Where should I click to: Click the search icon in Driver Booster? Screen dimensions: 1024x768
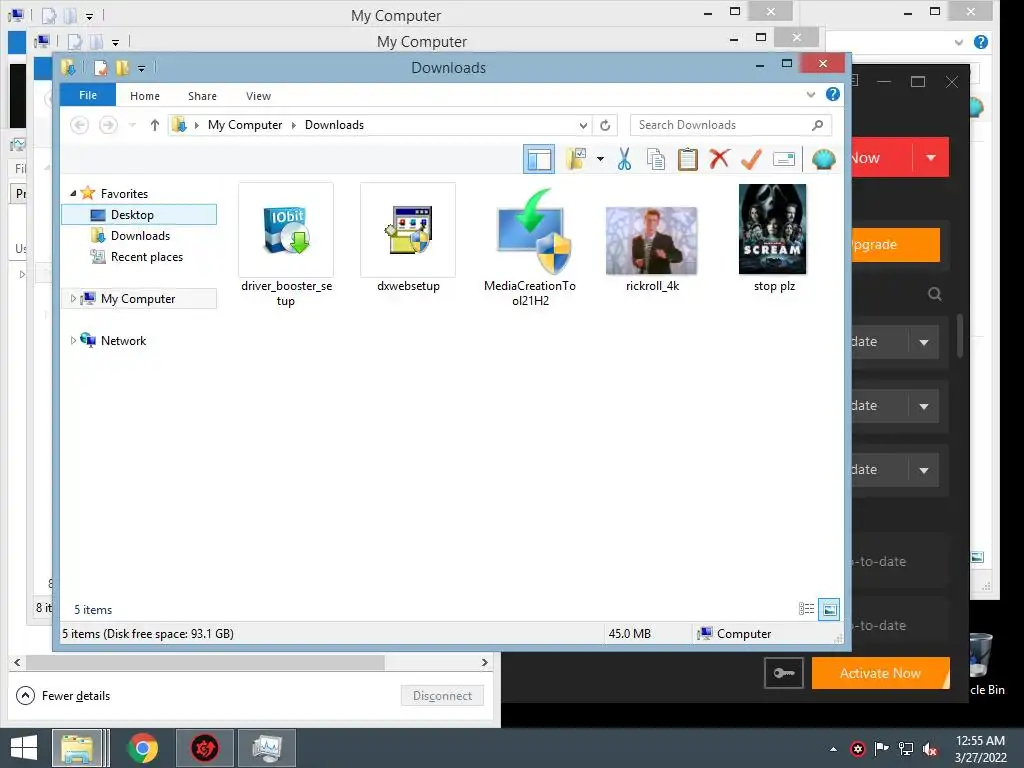(x=935, y=295)
